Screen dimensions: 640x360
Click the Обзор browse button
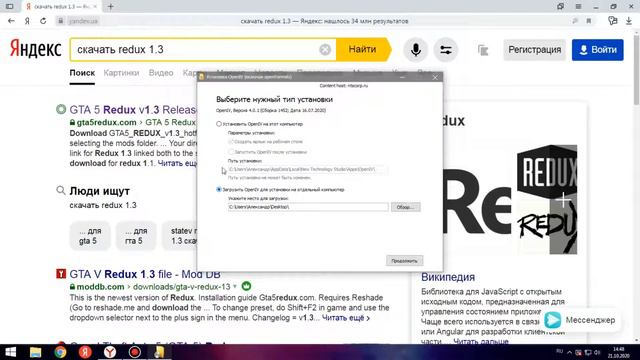coord(405,207)
